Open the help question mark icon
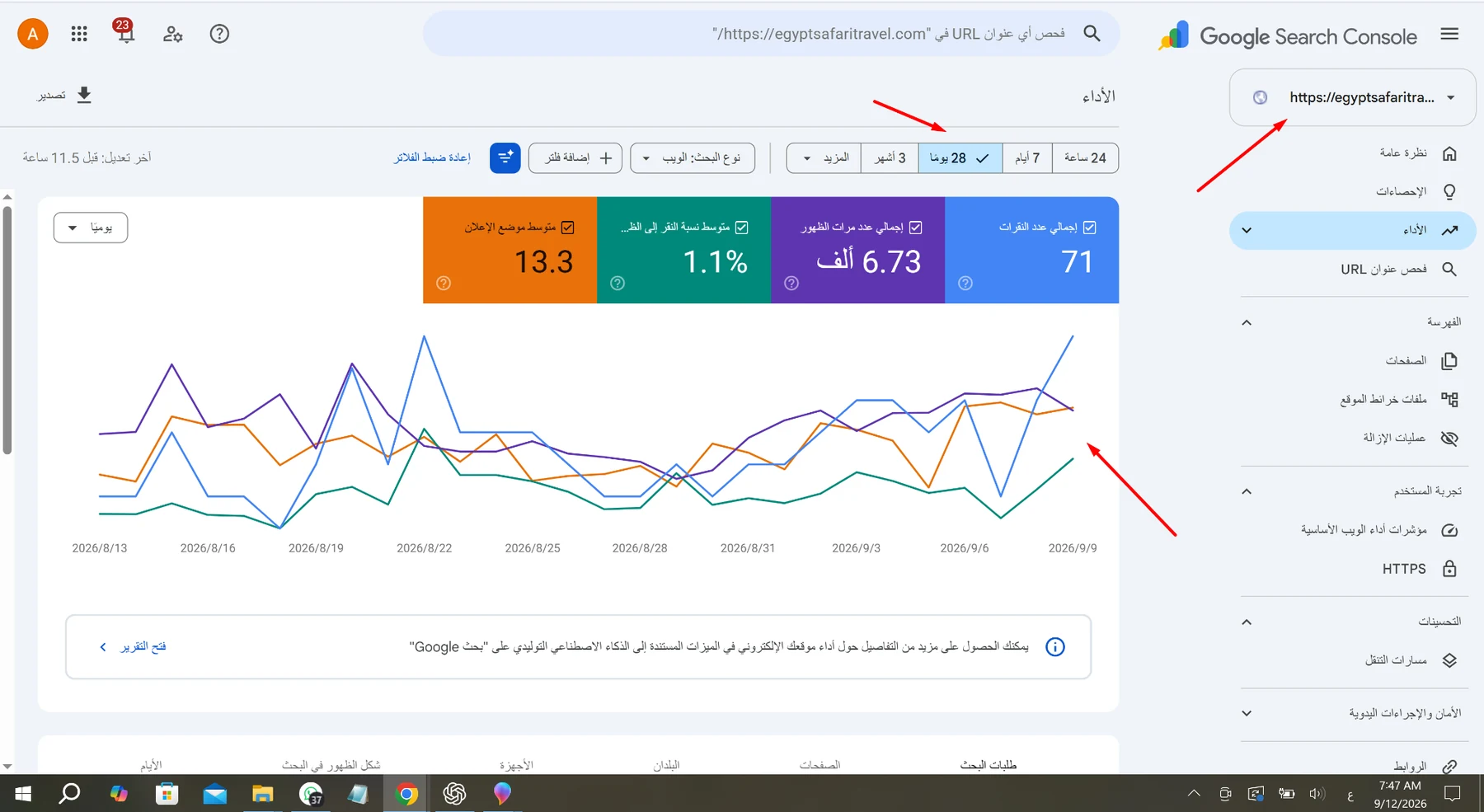Image resolution: width=1484 pixels, height=812 pixels. [219, 34]
